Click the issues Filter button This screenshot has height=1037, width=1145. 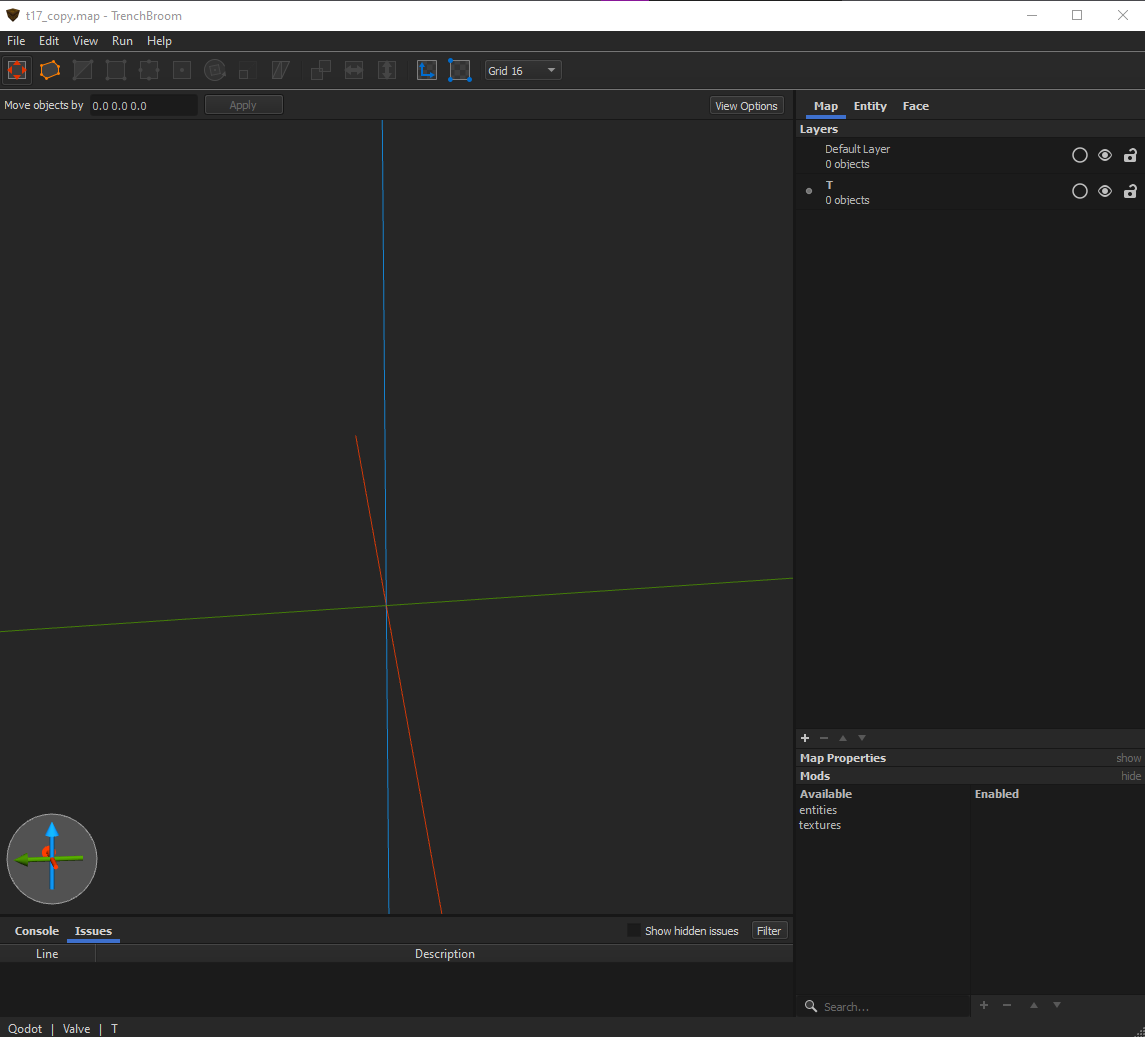pyautogui.click(x=769, y=930)
